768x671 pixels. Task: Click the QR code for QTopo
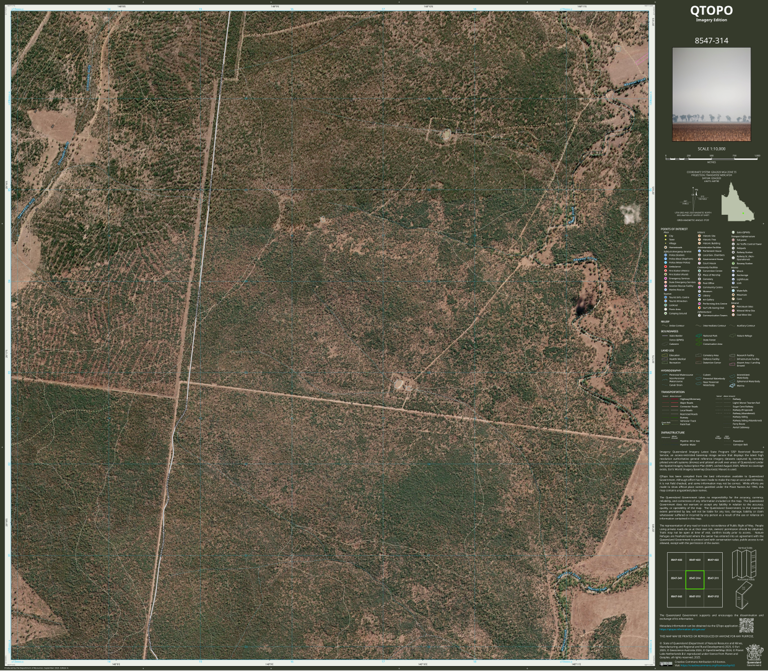click(x=746, y=625)
